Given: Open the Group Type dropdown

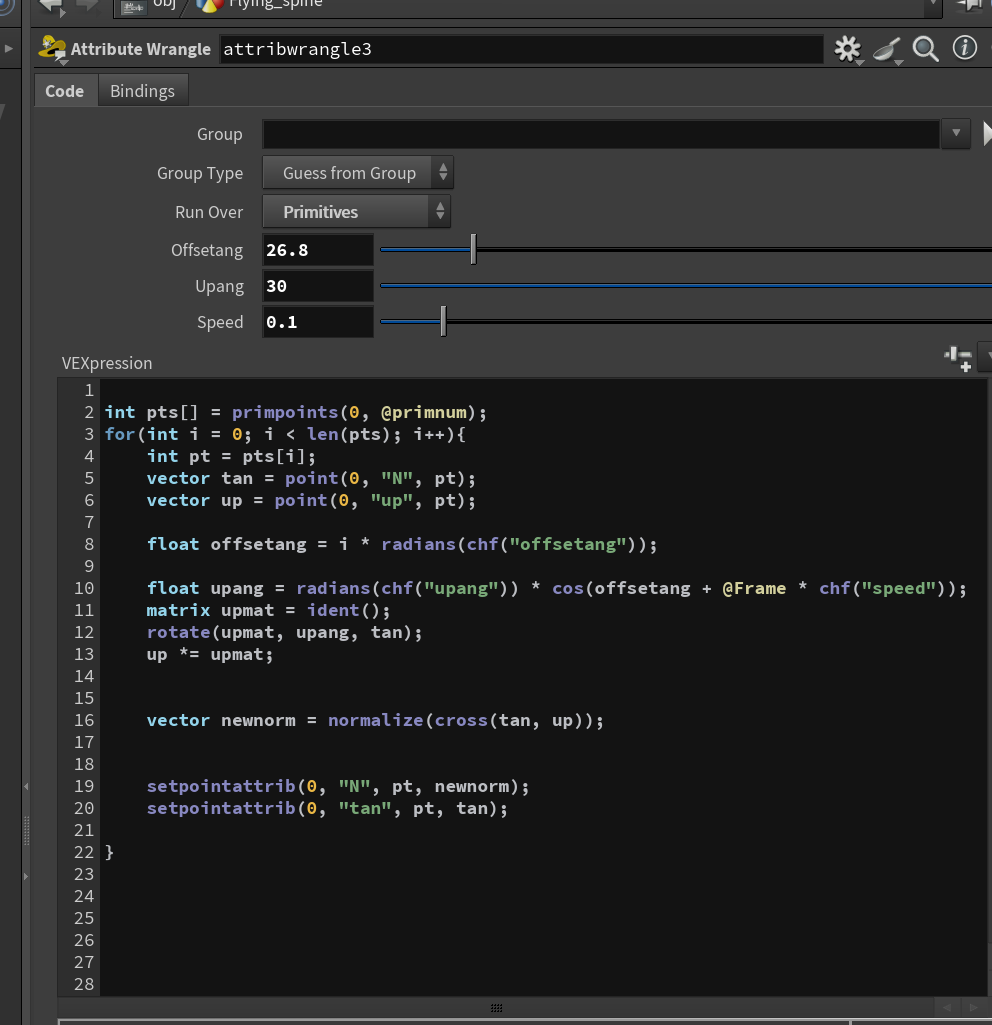Looking at the screenshot, I should pyautogui.click(x=357, y=173).
